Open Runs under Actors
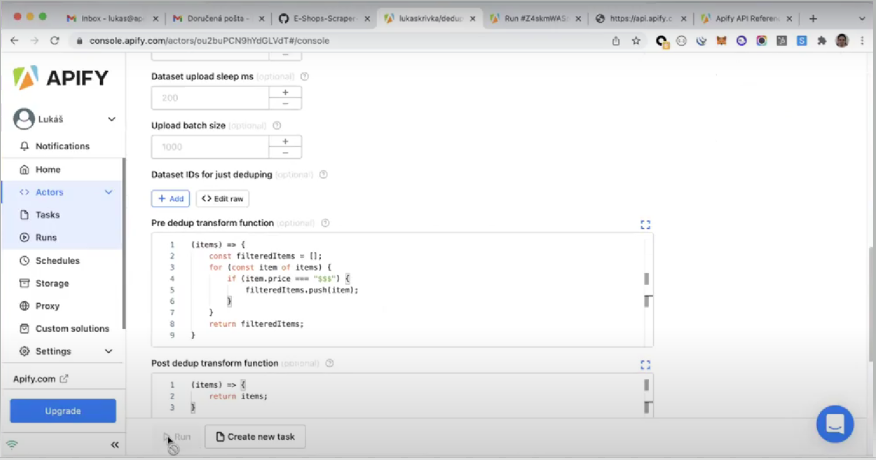 point(46,238)
